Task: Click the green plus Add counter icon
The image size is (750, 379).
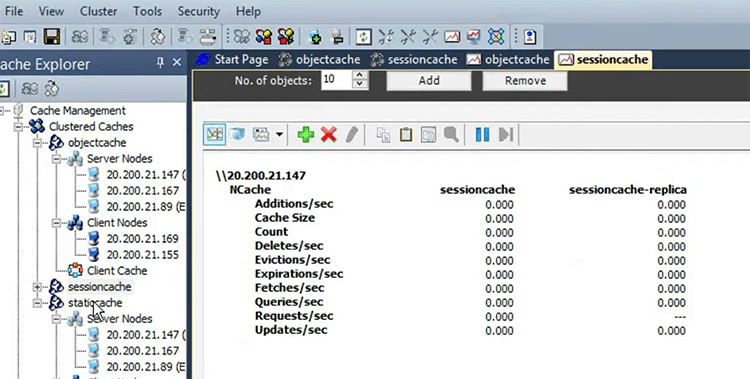Action: 306,135
